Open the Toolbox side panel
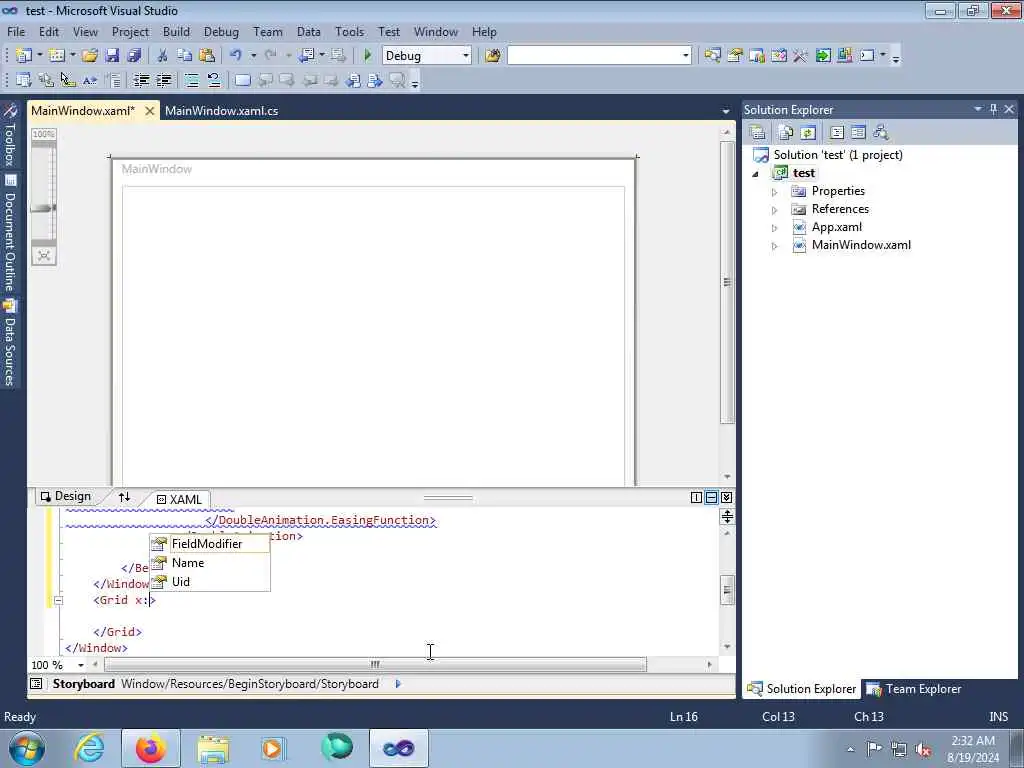Screen dimensions: 1024x768 (x=10, y=136)
